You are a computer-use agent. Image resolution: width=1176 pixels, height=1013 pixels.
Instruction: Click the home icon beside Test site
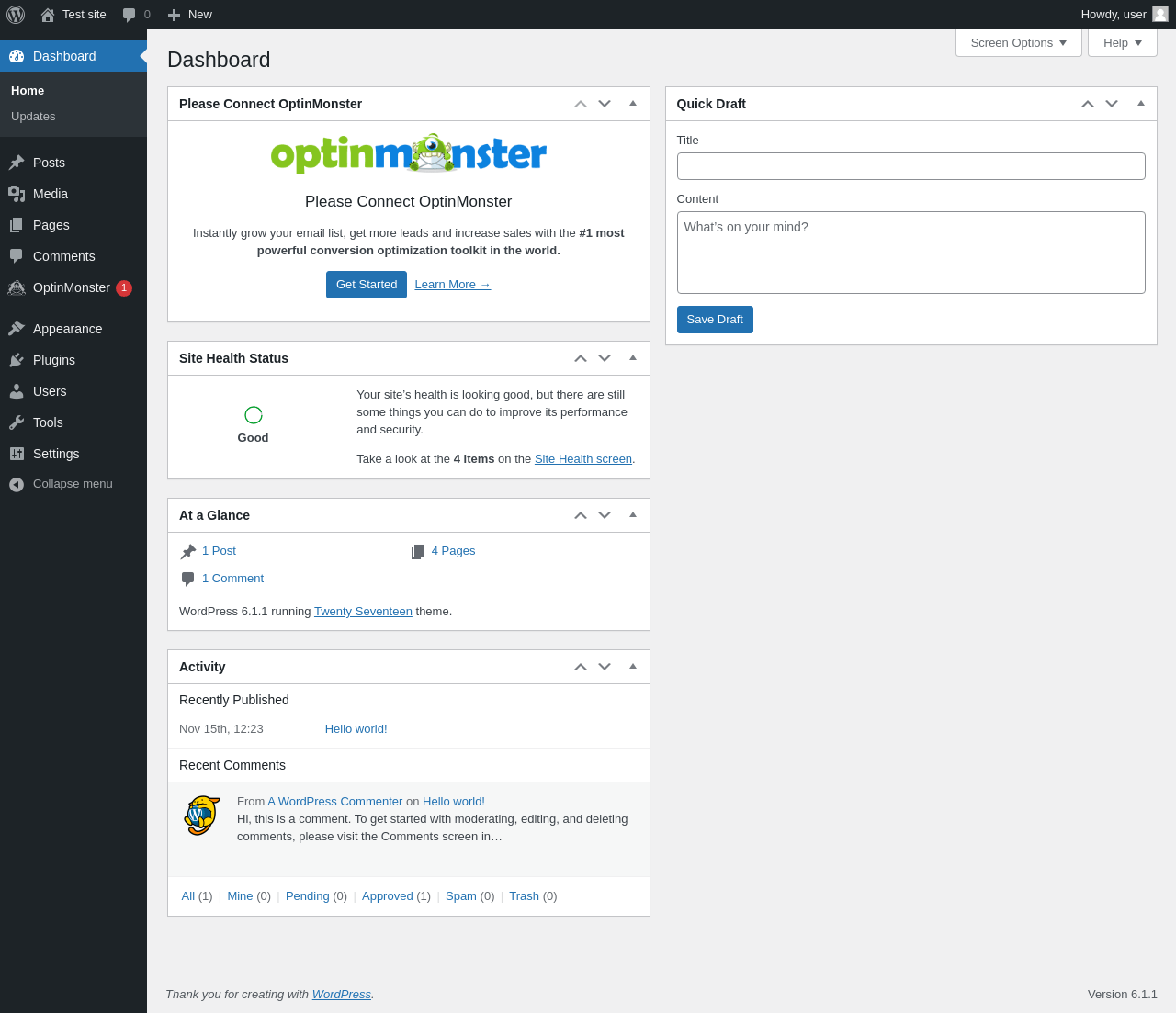tap(48, 15)
